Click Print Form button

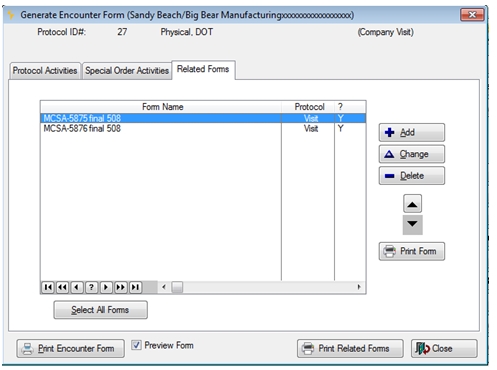[412, 251]
